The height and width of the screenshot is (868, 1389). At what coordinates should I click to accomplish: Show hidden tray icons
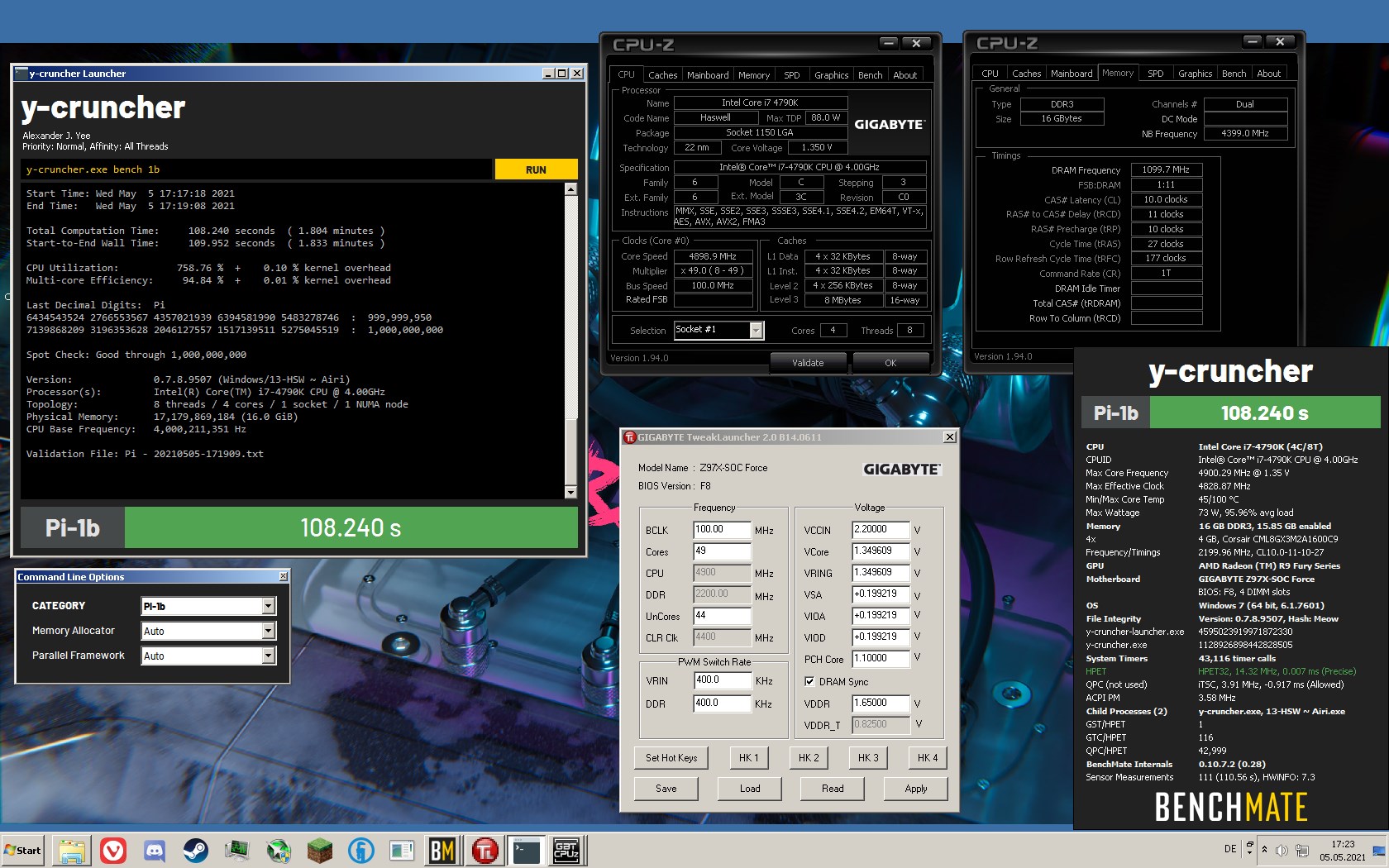(1264, 851)
